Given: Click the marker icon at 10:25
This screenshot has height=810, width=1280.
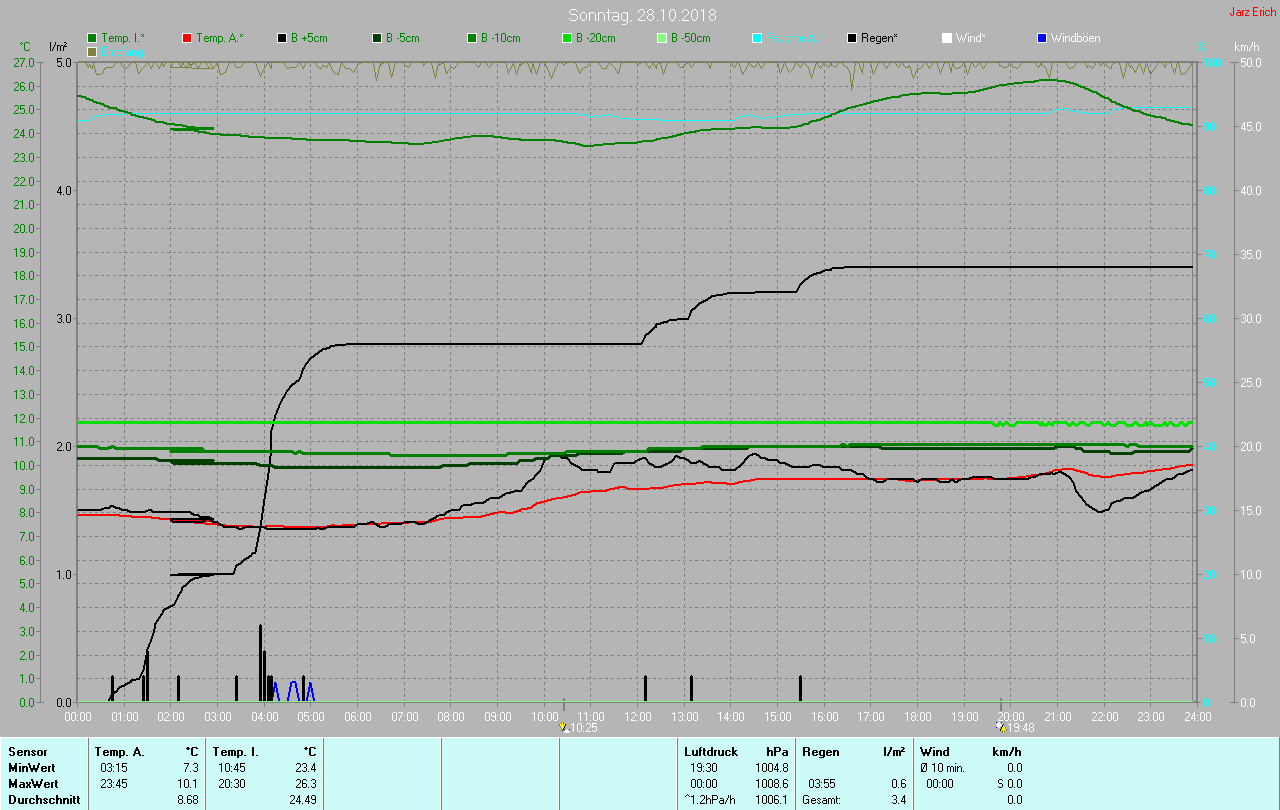Looking at the screenshot, I should coord(564,728).
